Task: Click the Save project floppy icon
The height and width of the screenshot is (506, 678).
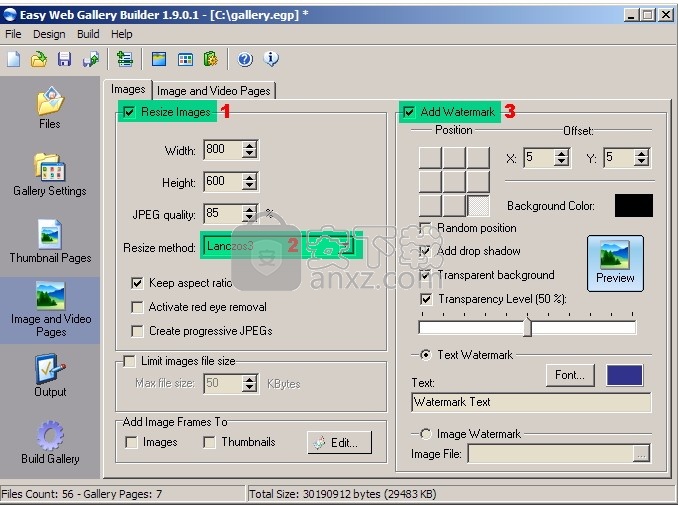Action: pyautogui.click(x=64, y=59)
